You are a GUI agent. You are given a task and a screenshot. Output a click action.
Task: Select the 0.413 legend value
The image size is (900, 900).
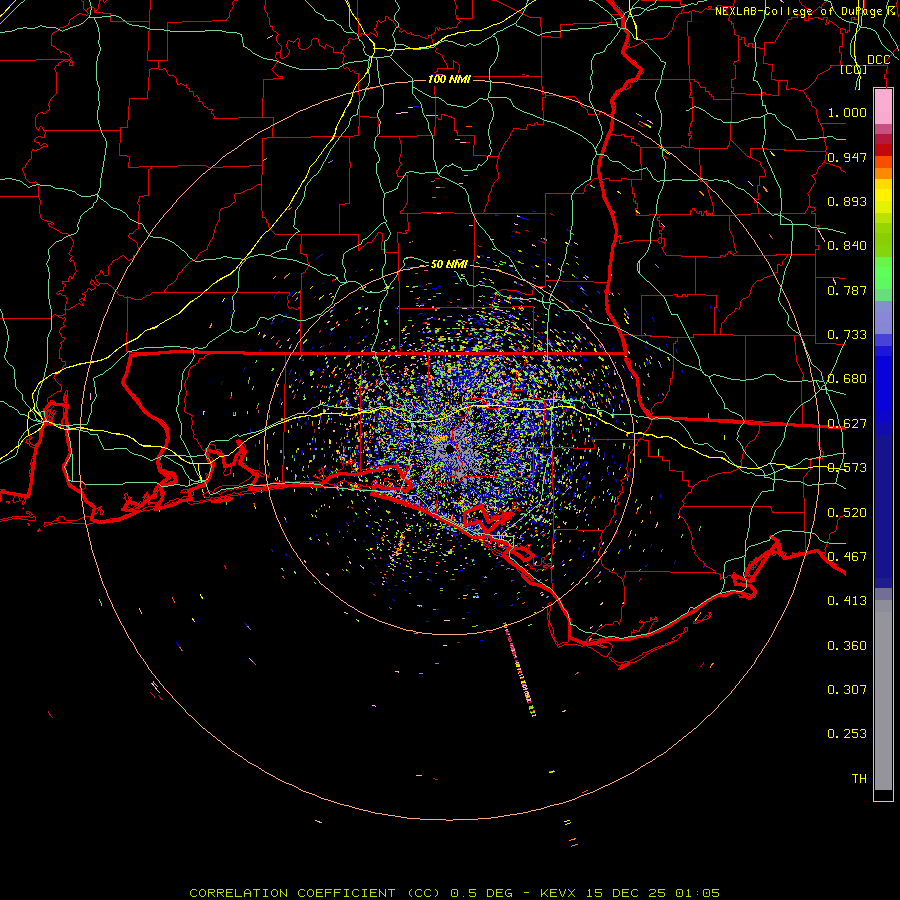[x=847, y=601]
